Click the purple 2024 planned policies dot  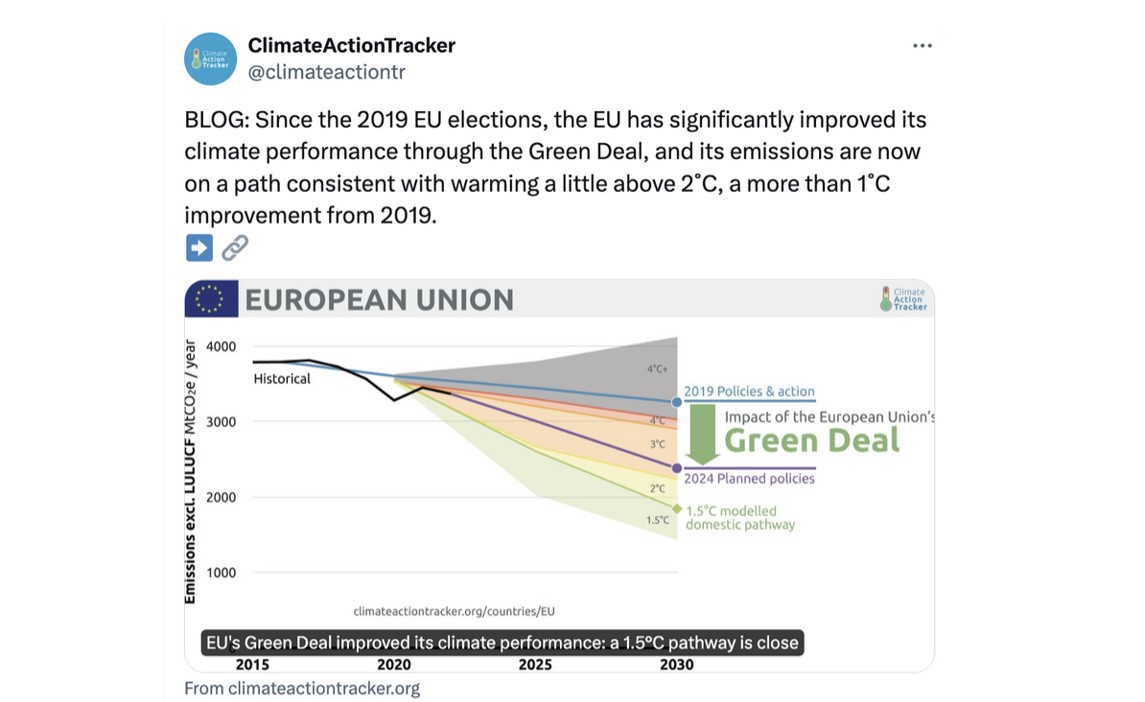click(677, 468)
